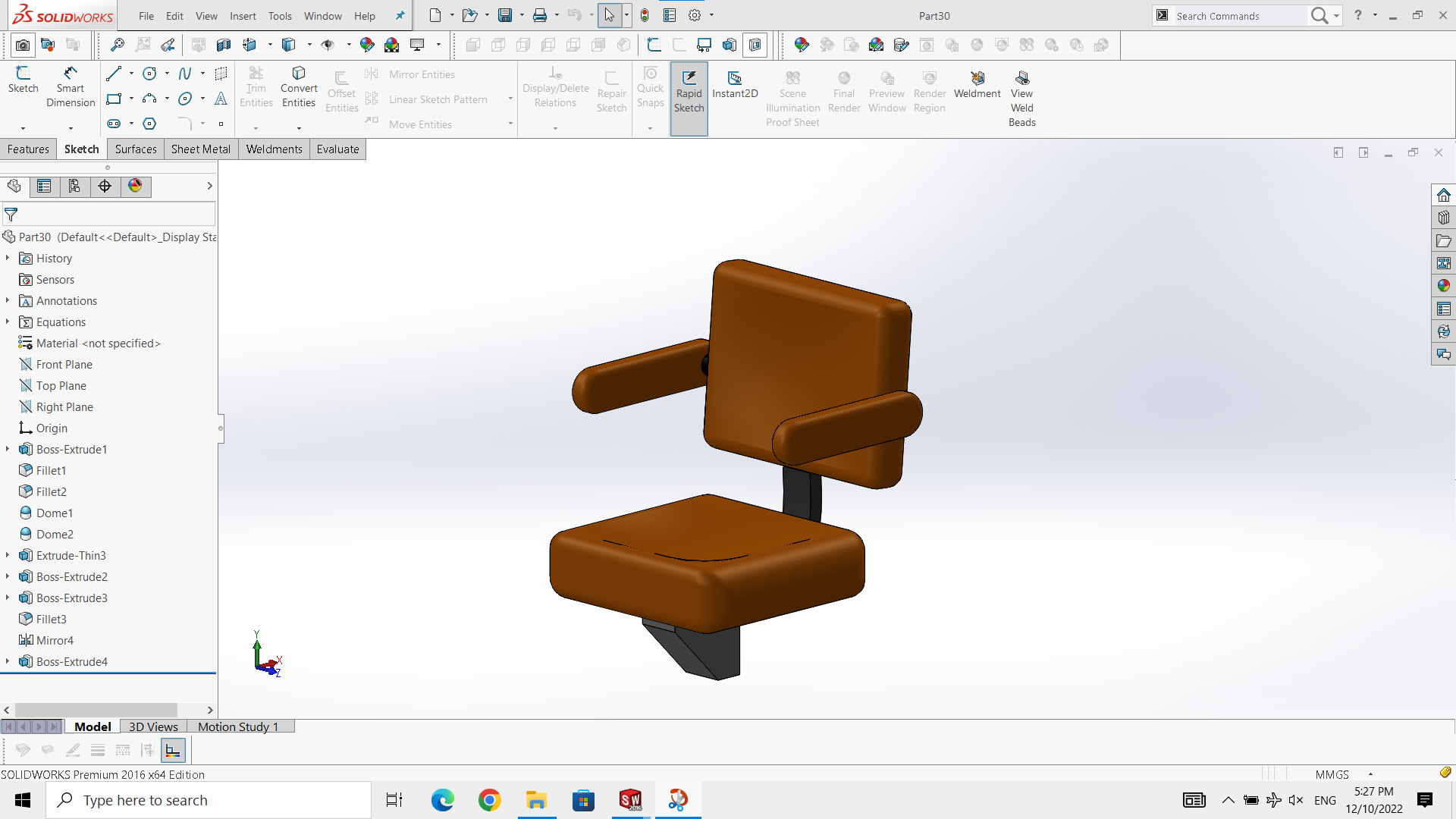Open the Insert menu

[243, 16]
